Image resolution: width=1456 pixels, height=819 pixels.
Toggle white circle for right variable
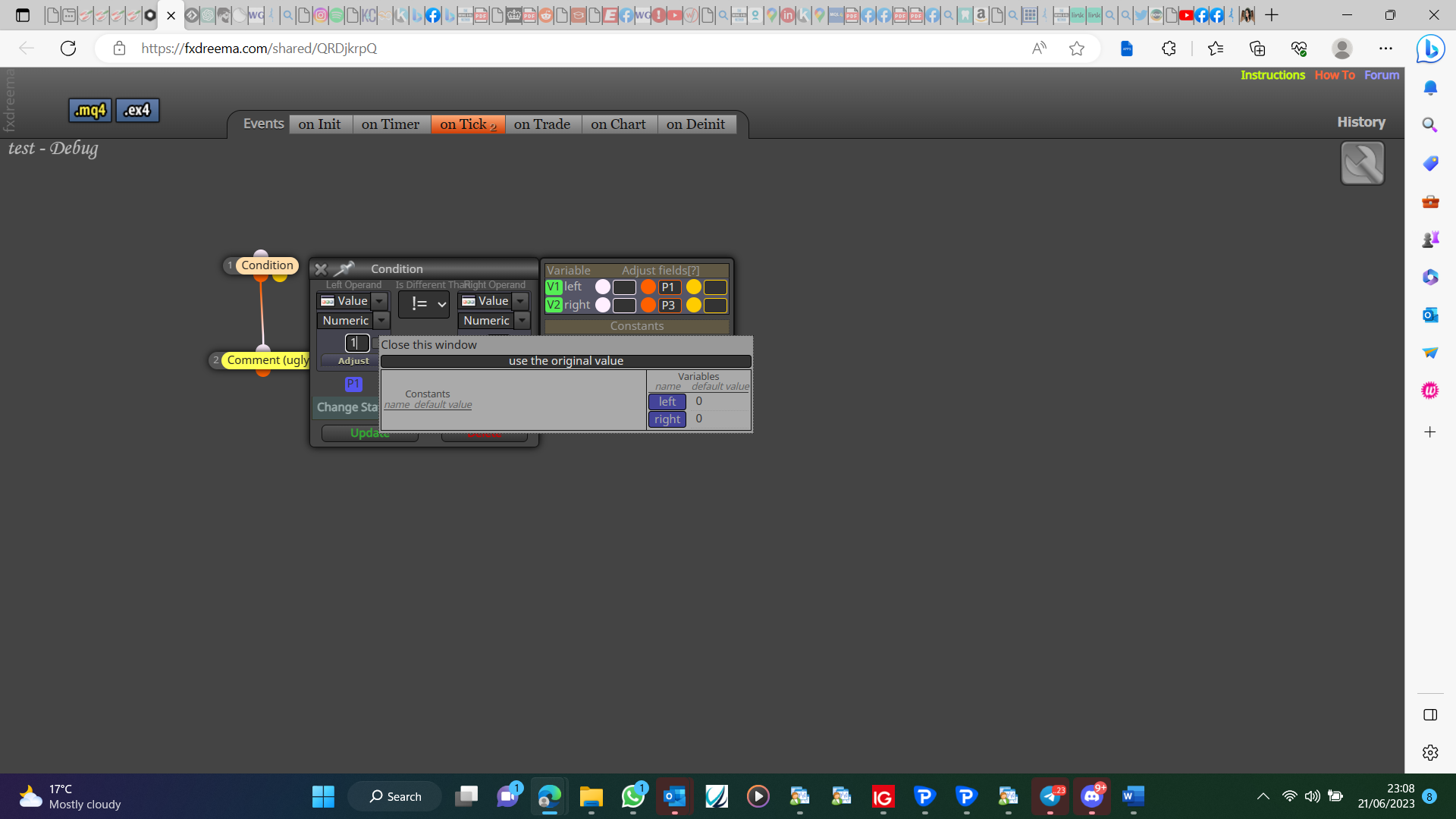click(x=603, y=305)
